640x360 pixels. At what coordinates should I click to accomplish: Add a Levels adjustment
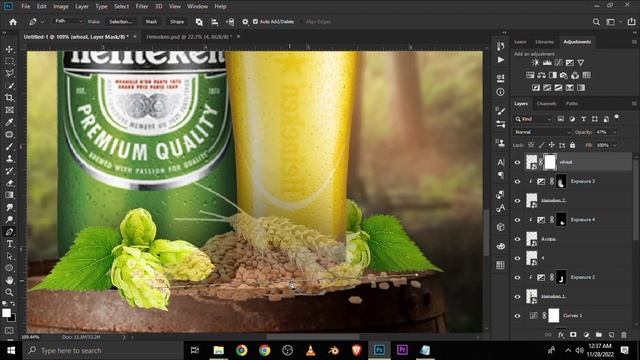tap(547, 62)
